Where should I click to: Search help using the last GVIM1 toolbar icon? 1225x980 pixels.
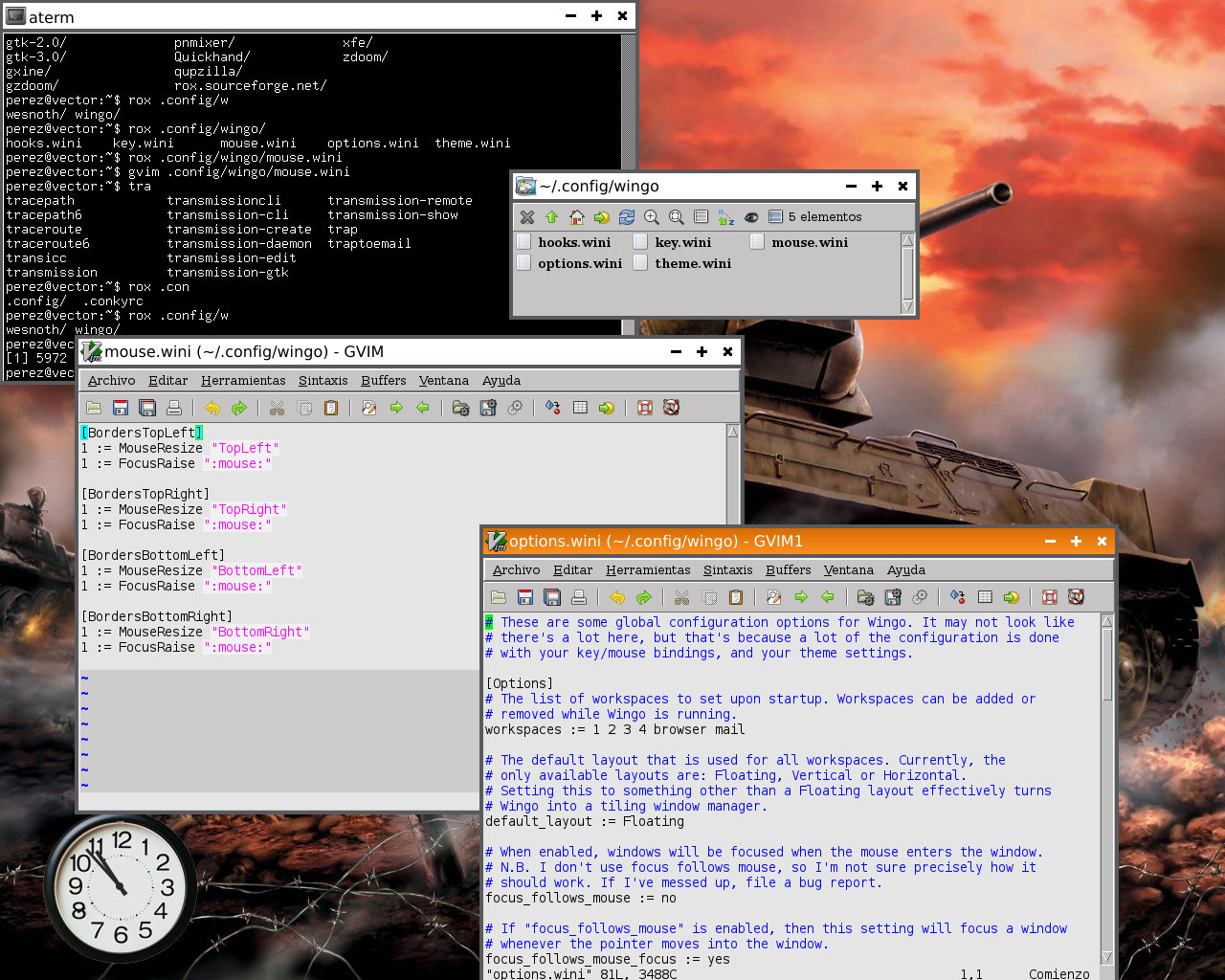pyautogui.click(x=1077, y=597)
